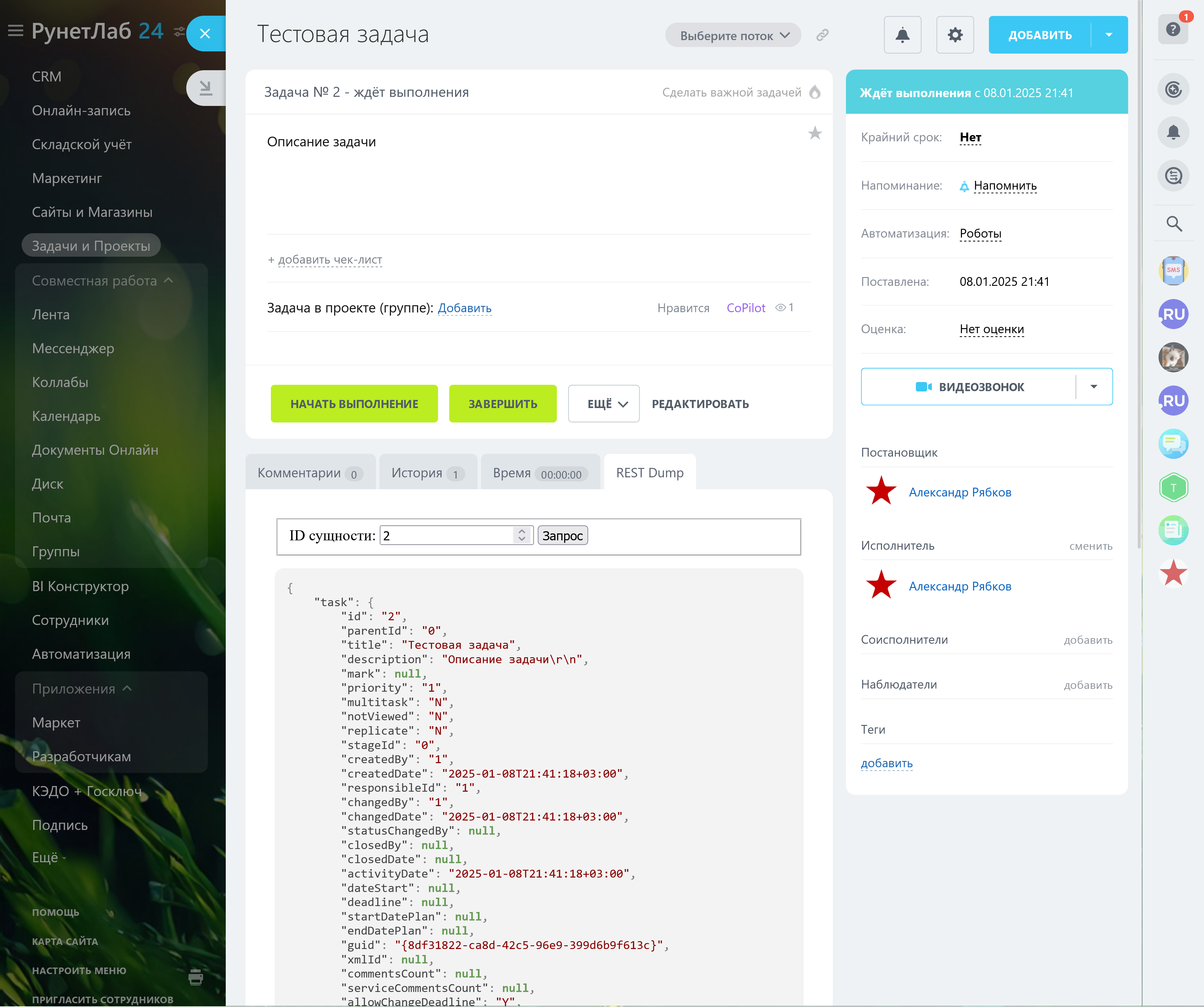Image resolution: width=1204 pixels, height=1007 pixels.
Task: Click the printer icon in the left sidebar
Action: pos(196,977)
